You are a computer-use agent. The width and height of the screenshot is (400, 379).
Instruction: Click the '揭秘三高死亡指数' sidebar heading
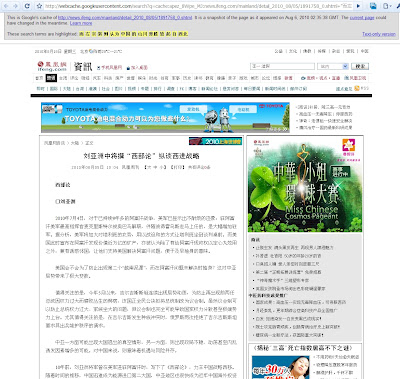[303, 348]
